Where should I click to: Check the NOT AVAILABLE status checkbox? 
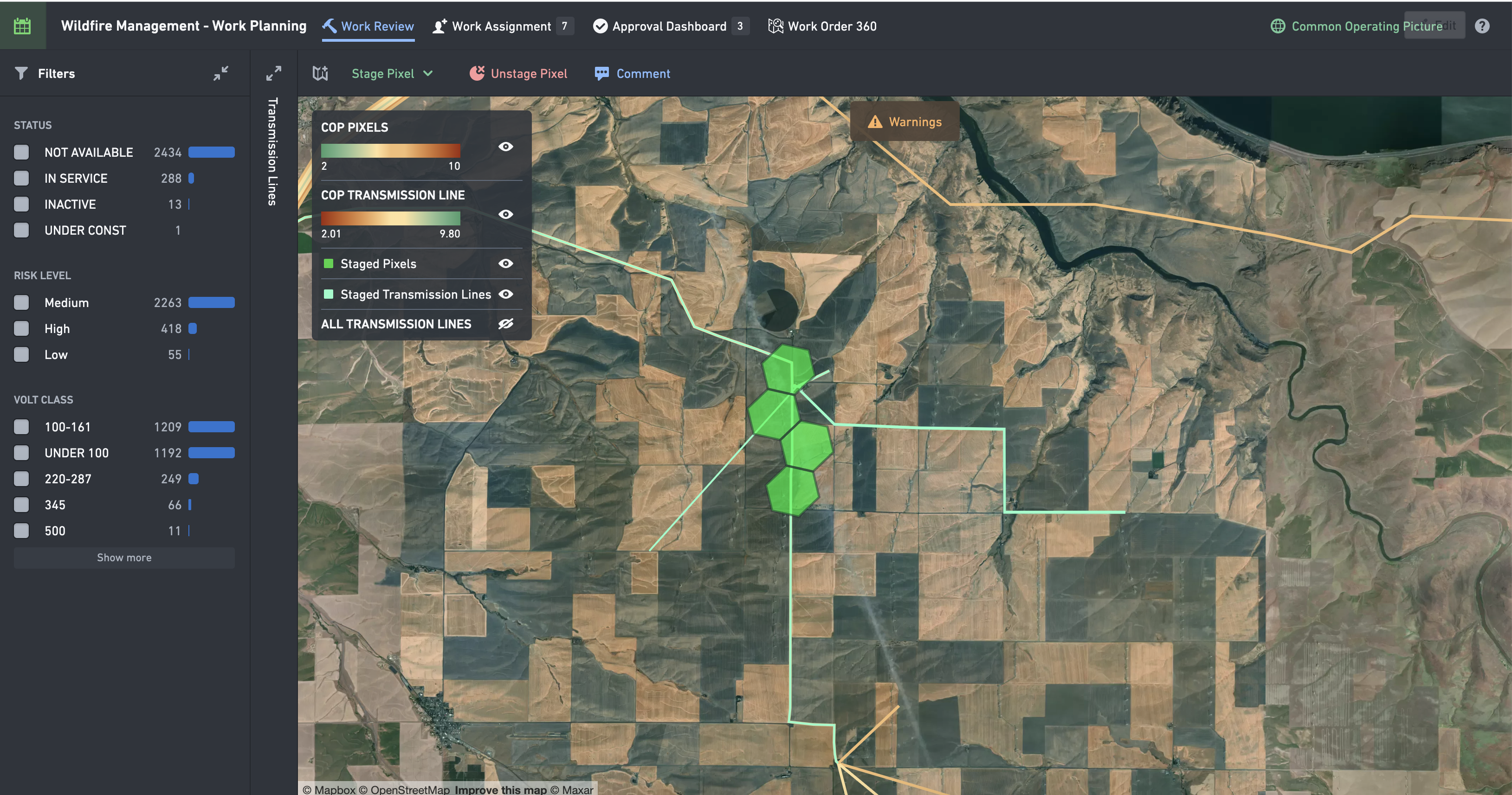tap(22, 152)
